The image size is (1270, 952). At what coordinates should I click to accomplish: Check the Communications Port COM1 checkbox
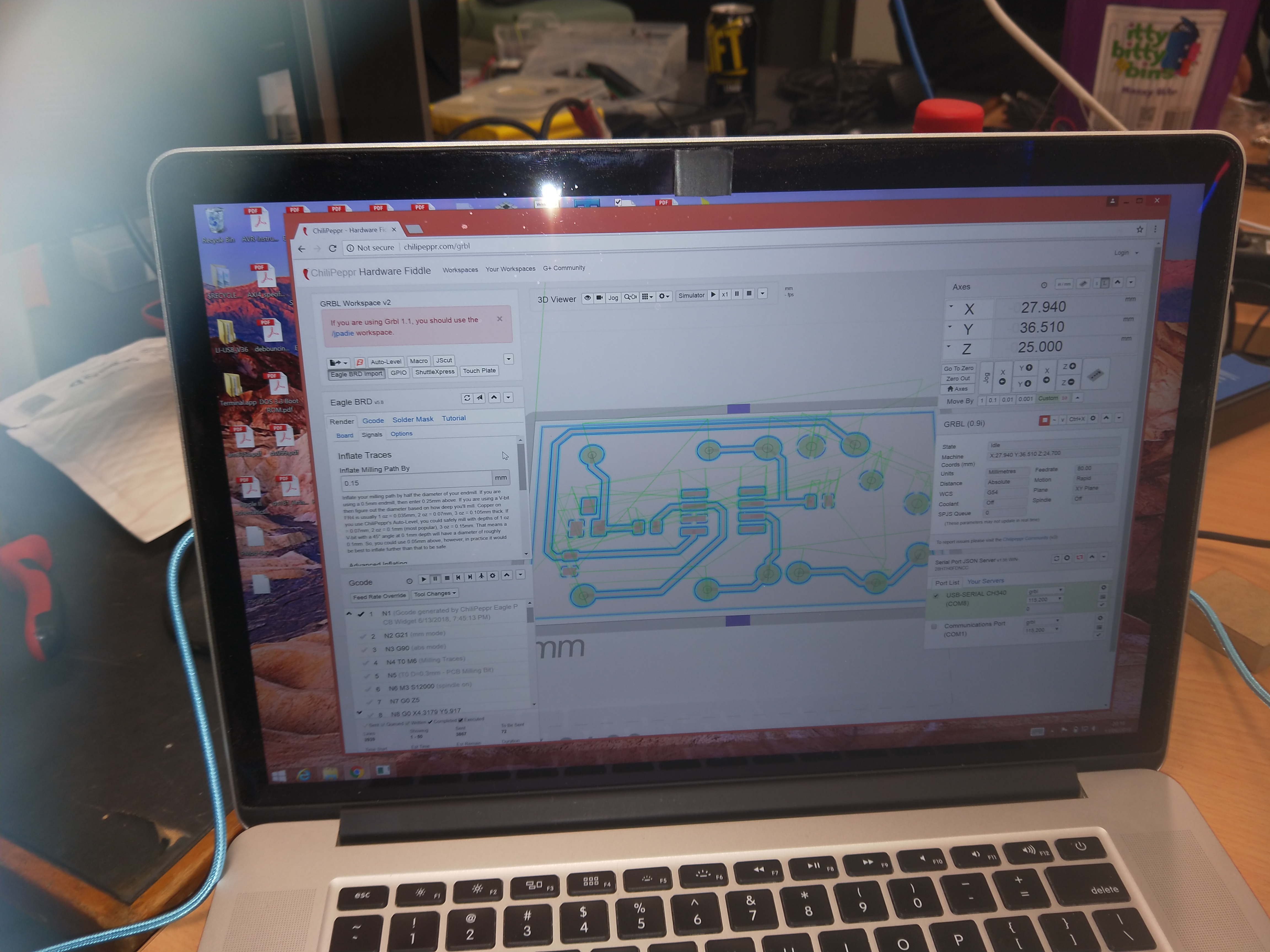click(x=934, y=627)
